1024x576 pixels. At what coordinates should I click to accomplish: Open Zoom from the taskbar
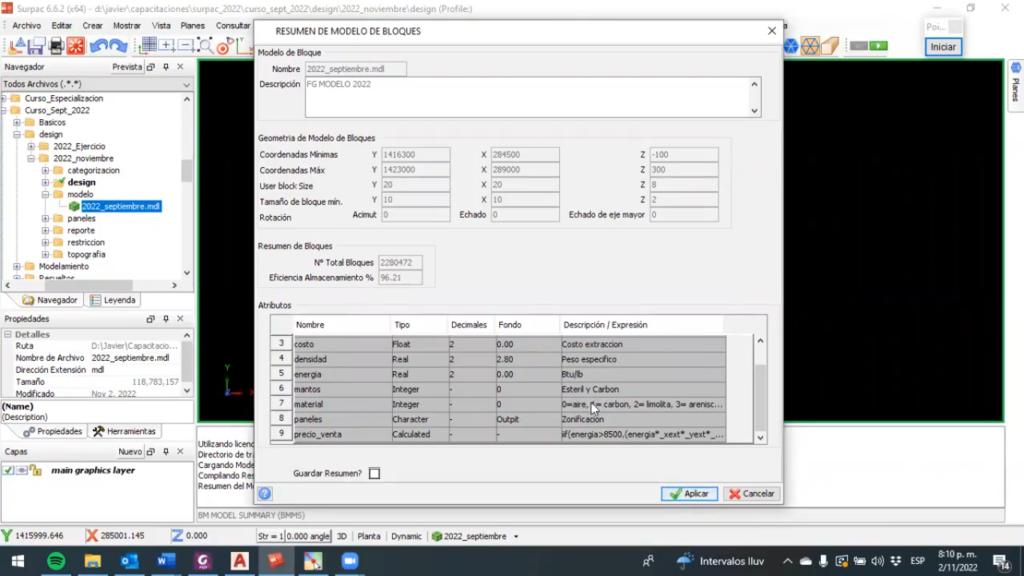click(350, 561)
